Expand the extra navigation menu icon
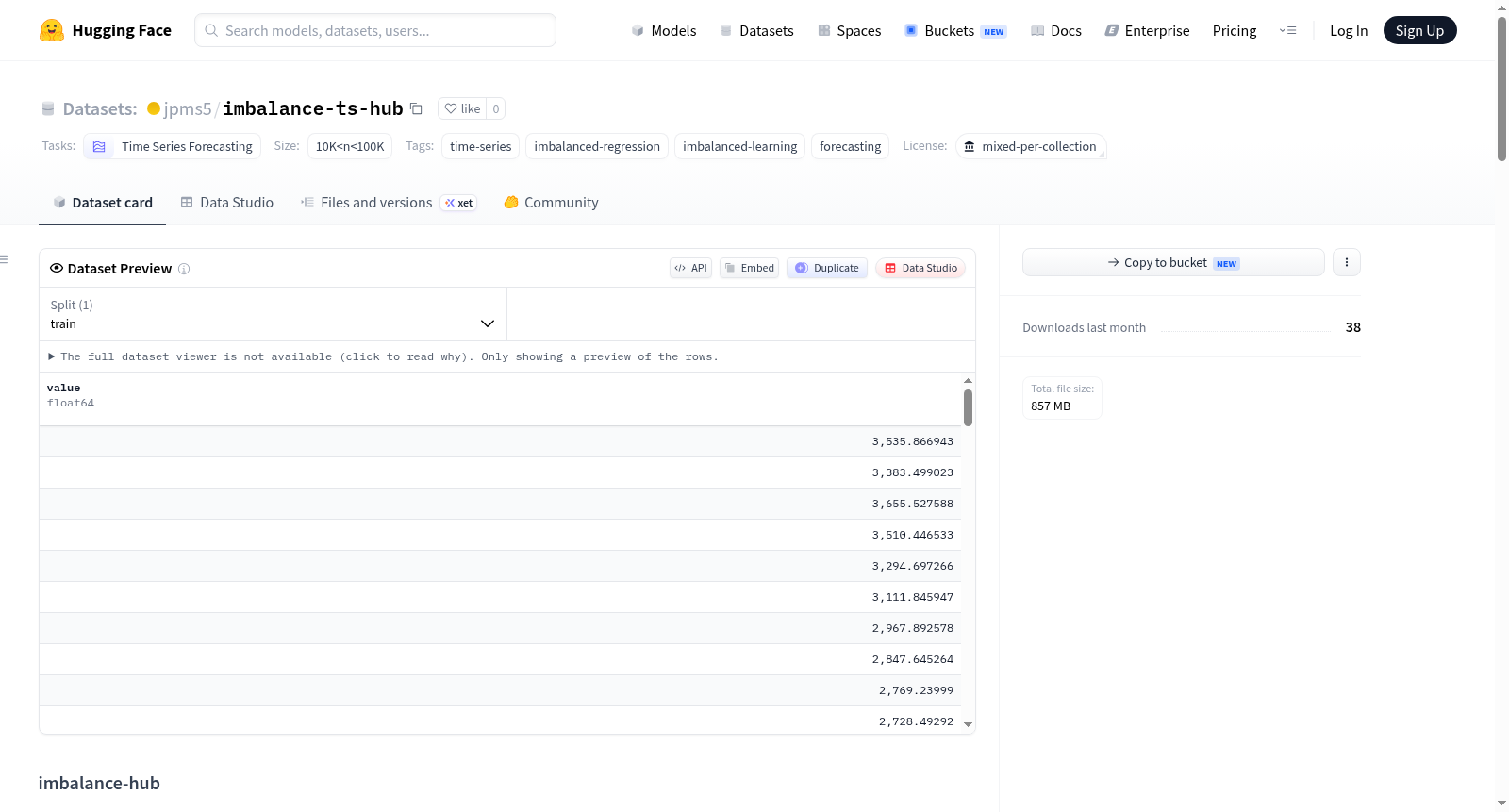The height and width of the screenshot is (812, 1509). [x=1287, y=30]
